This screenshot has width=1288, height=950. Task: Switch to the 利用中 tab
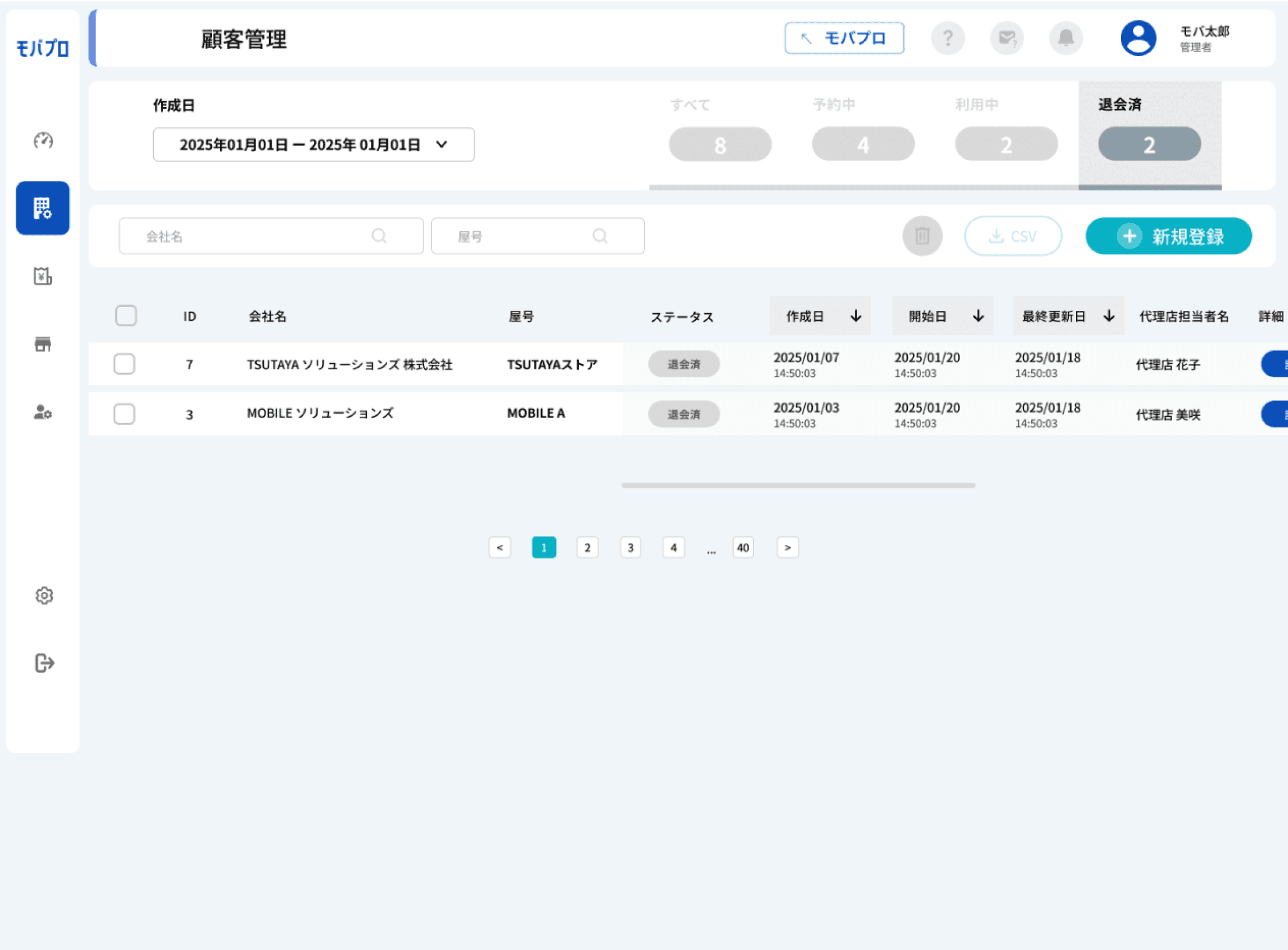(x=1006, y=134)
